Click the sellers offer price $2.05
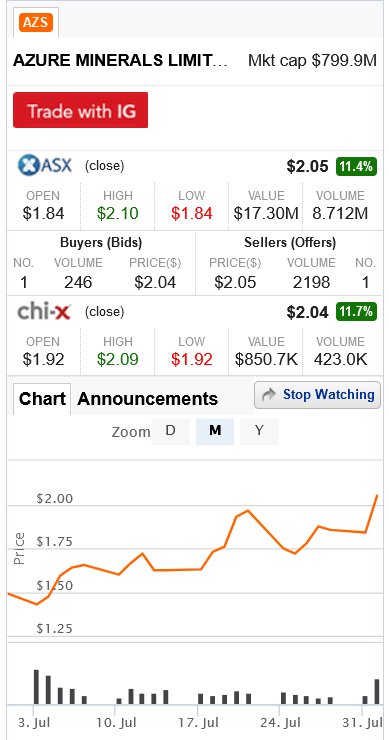This screenshot has height=740, width=389. point(235,282)
